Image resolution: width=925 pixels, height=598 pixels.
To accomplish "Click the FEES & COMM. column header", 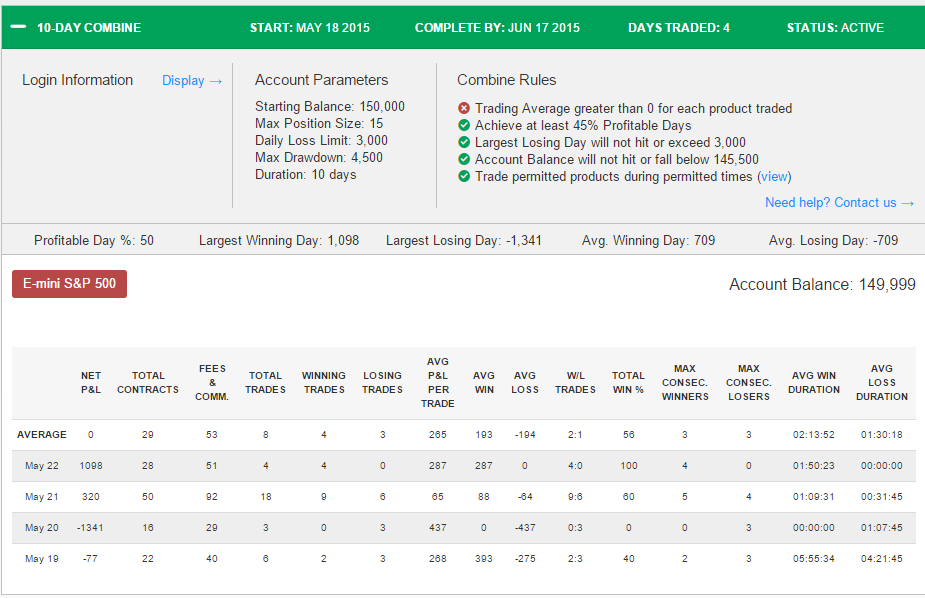I will [x=212, y=383].
